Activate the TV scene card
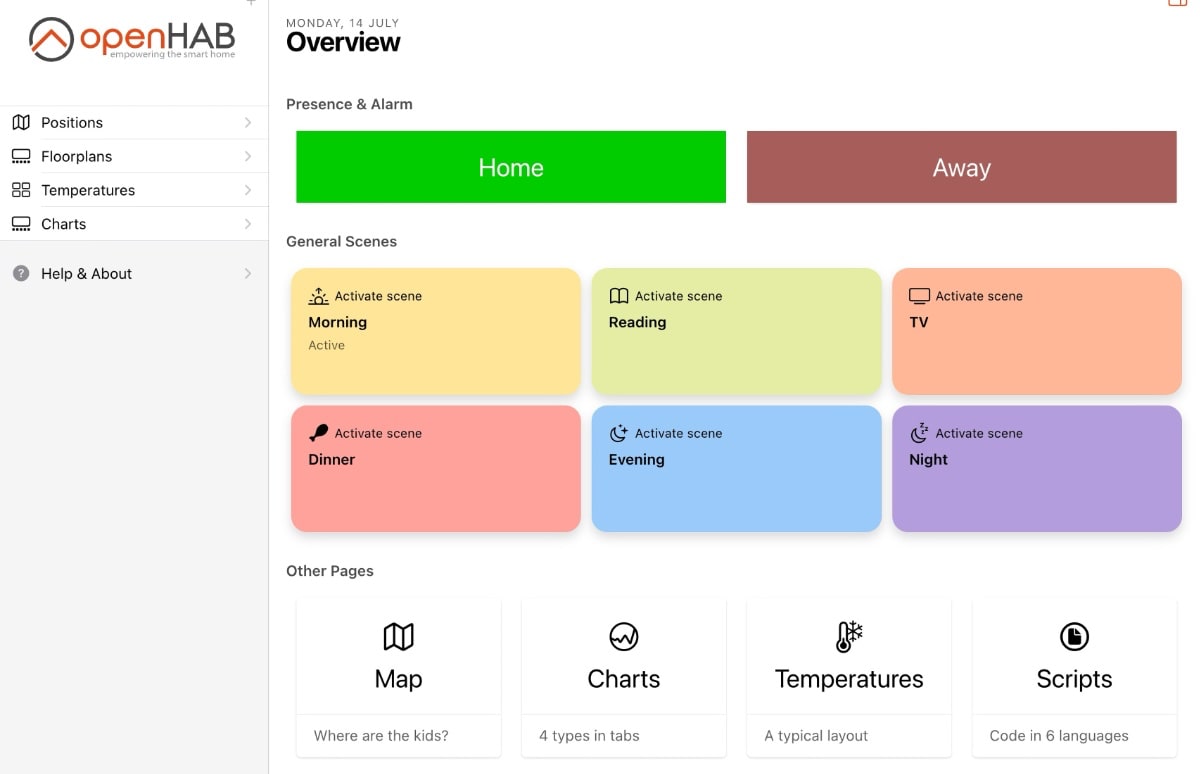The height and width of the screenshot is (774, 1200). [1036, 331]
